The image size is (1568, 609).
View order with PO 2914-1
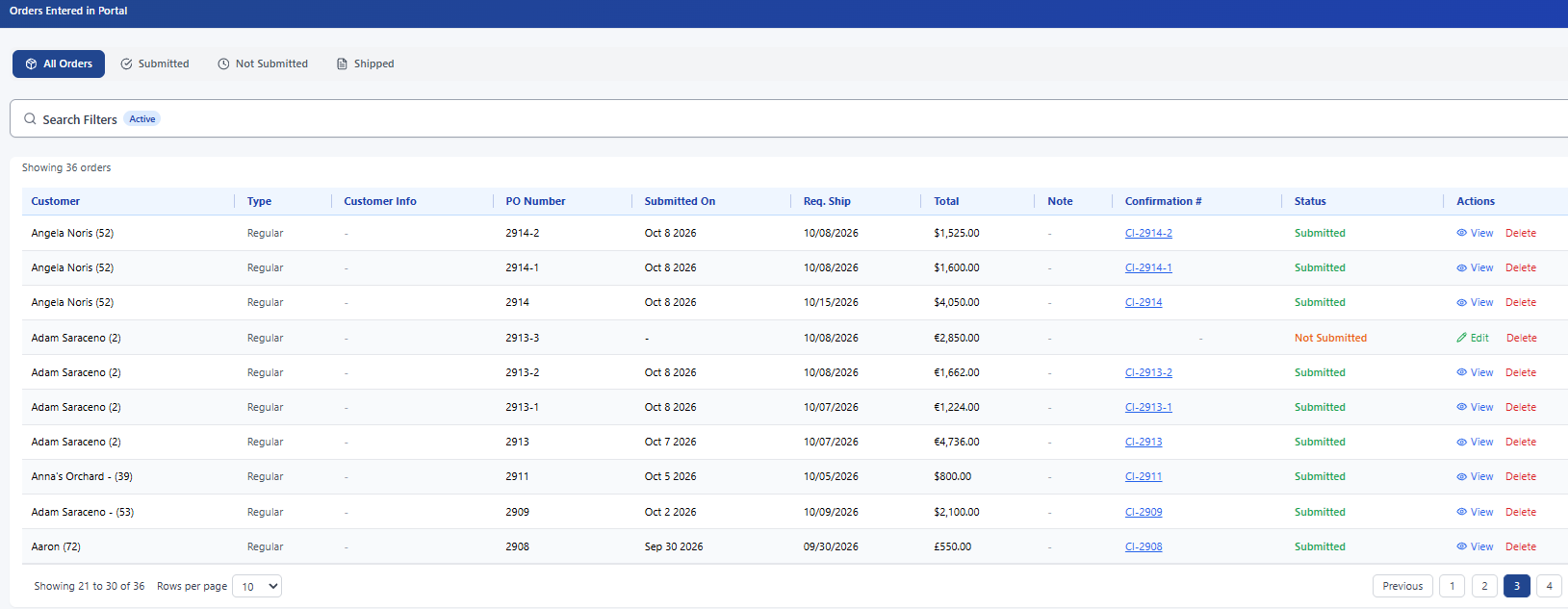1475,267
